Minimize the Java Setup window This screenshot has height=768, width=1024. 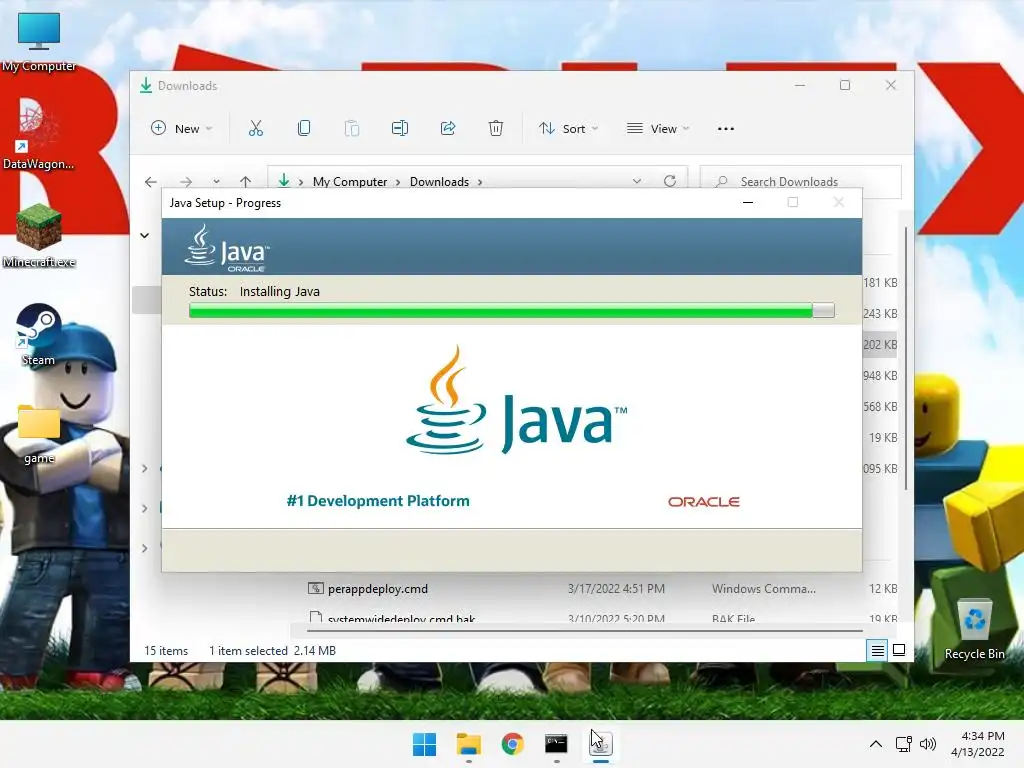pos(748,202)
